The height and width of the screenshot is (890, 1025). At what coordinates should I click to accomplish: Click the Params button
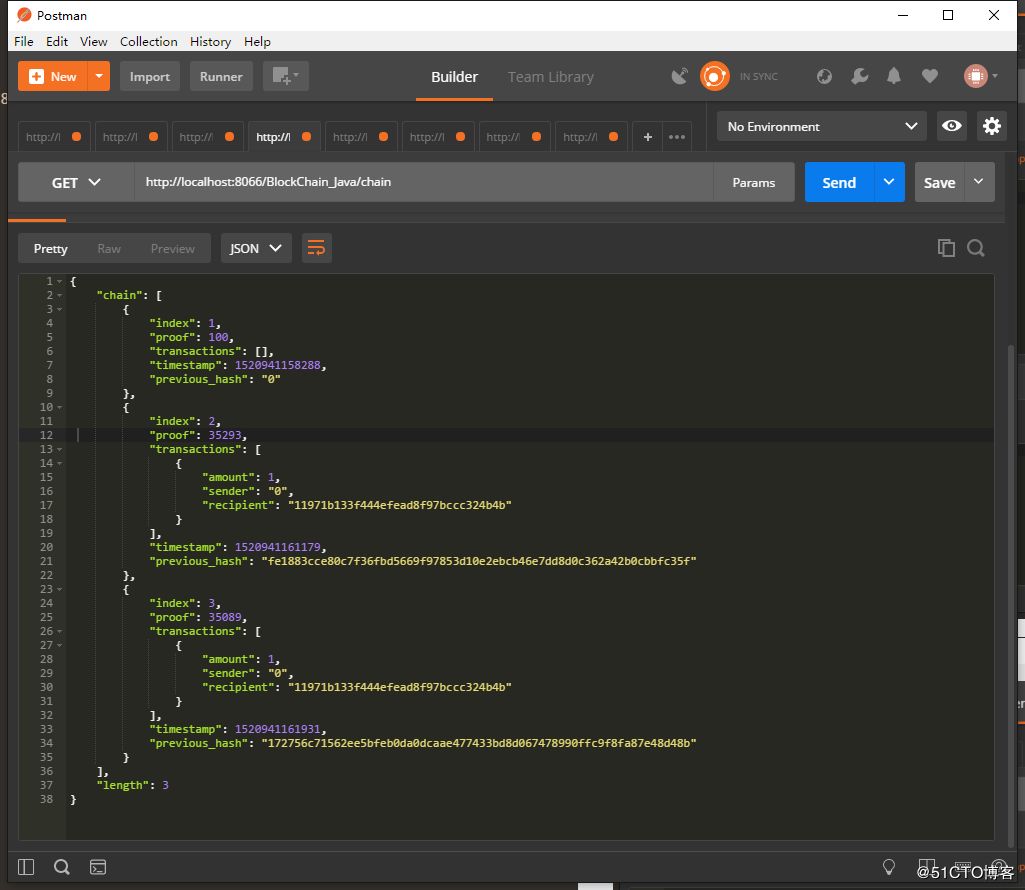click(x=753, y=183)
